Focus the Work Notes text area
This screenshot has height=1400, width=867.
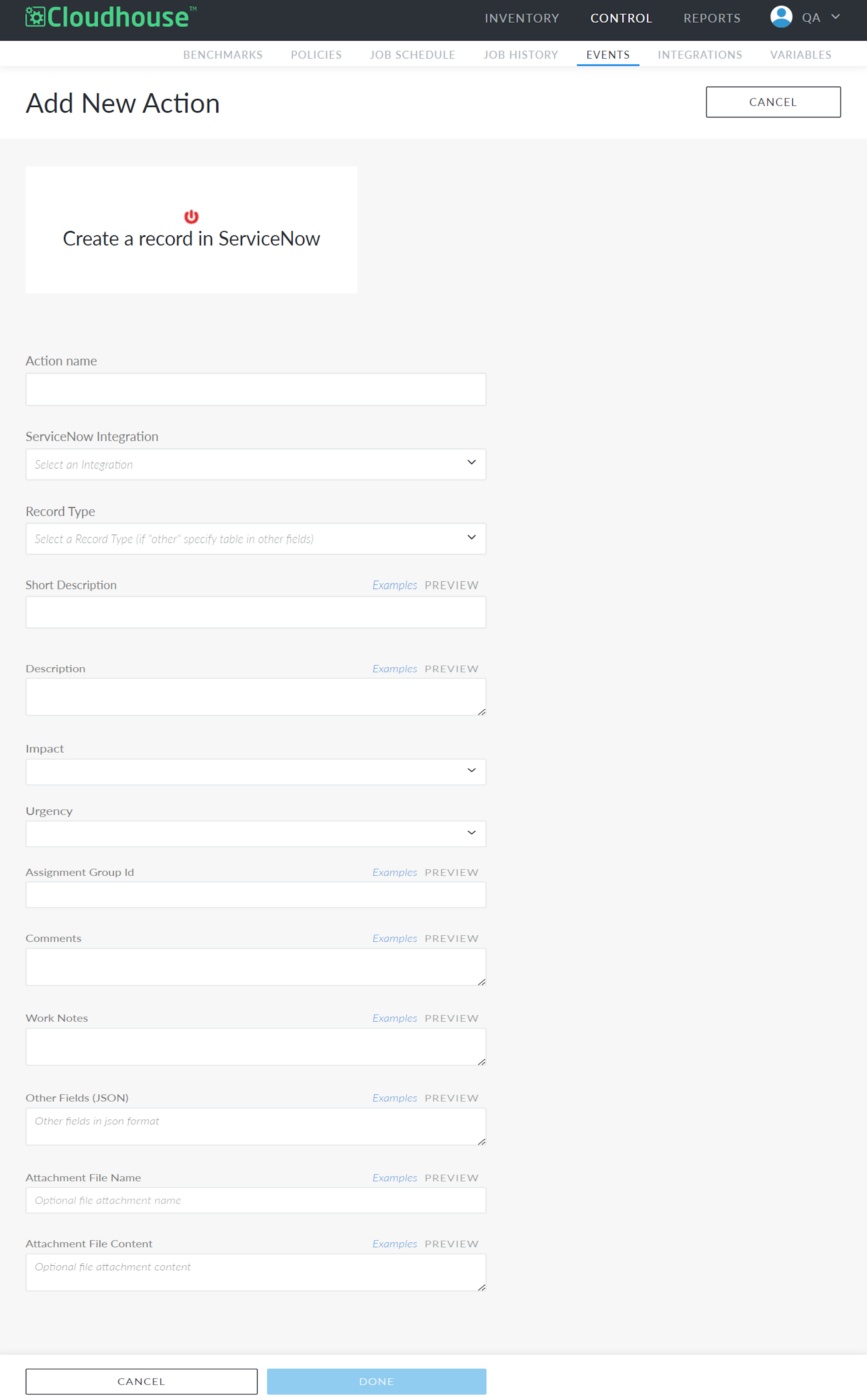256,1047
